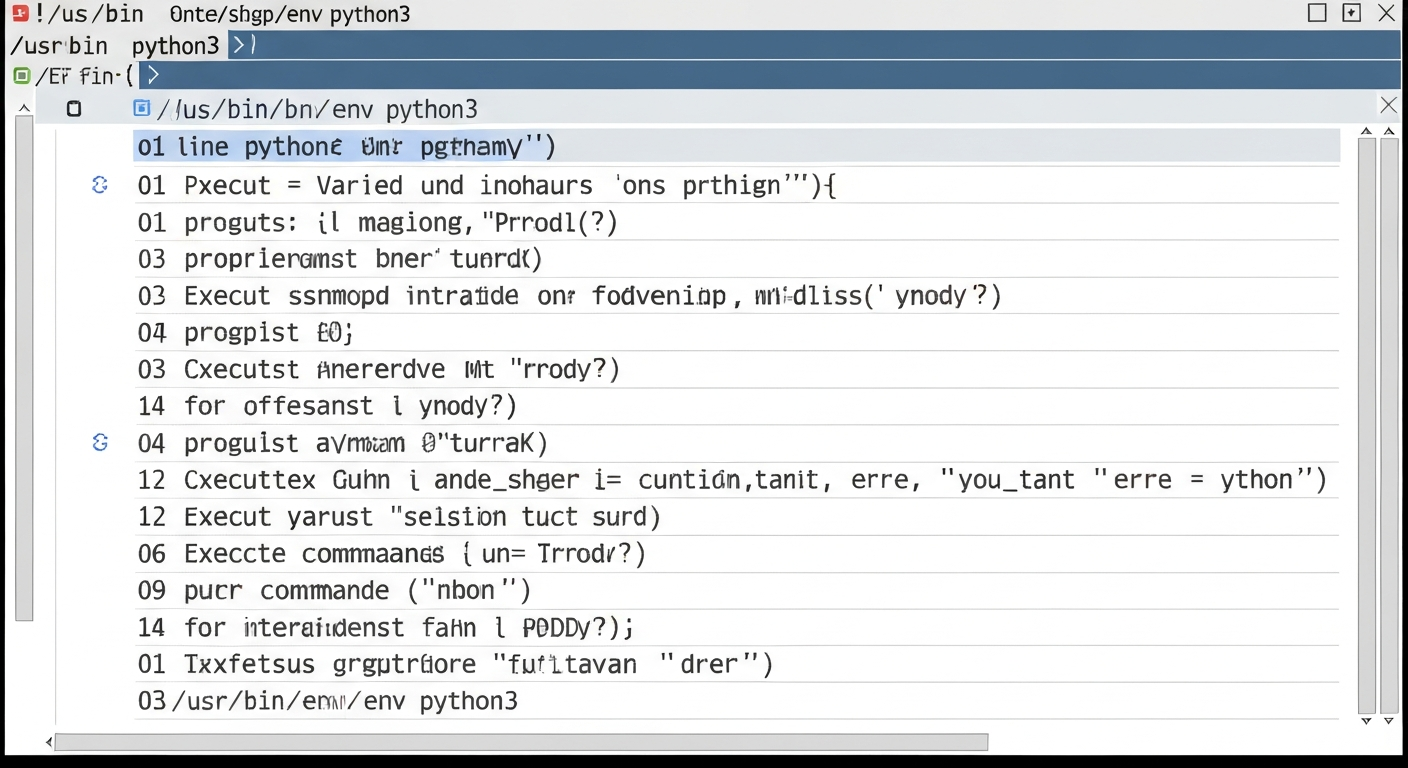Click the scroll down arrow at bottom right
Viewport: 1408px width, 768px height.
point(1388,721)
